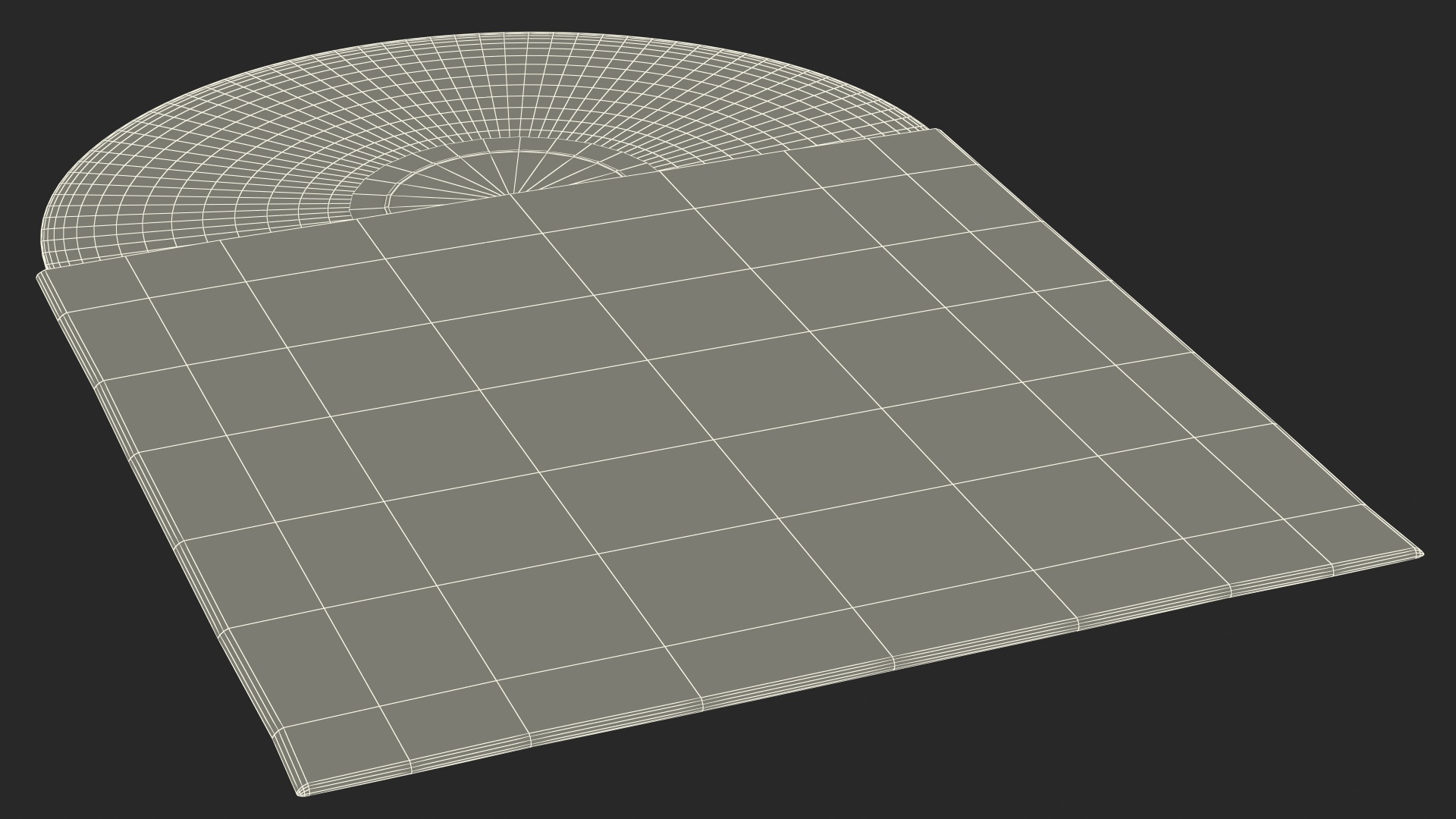The width and height of the screenshot is (1456, 819).
Task: Click the top apex of the semicircular mesh
Action: 531,33
